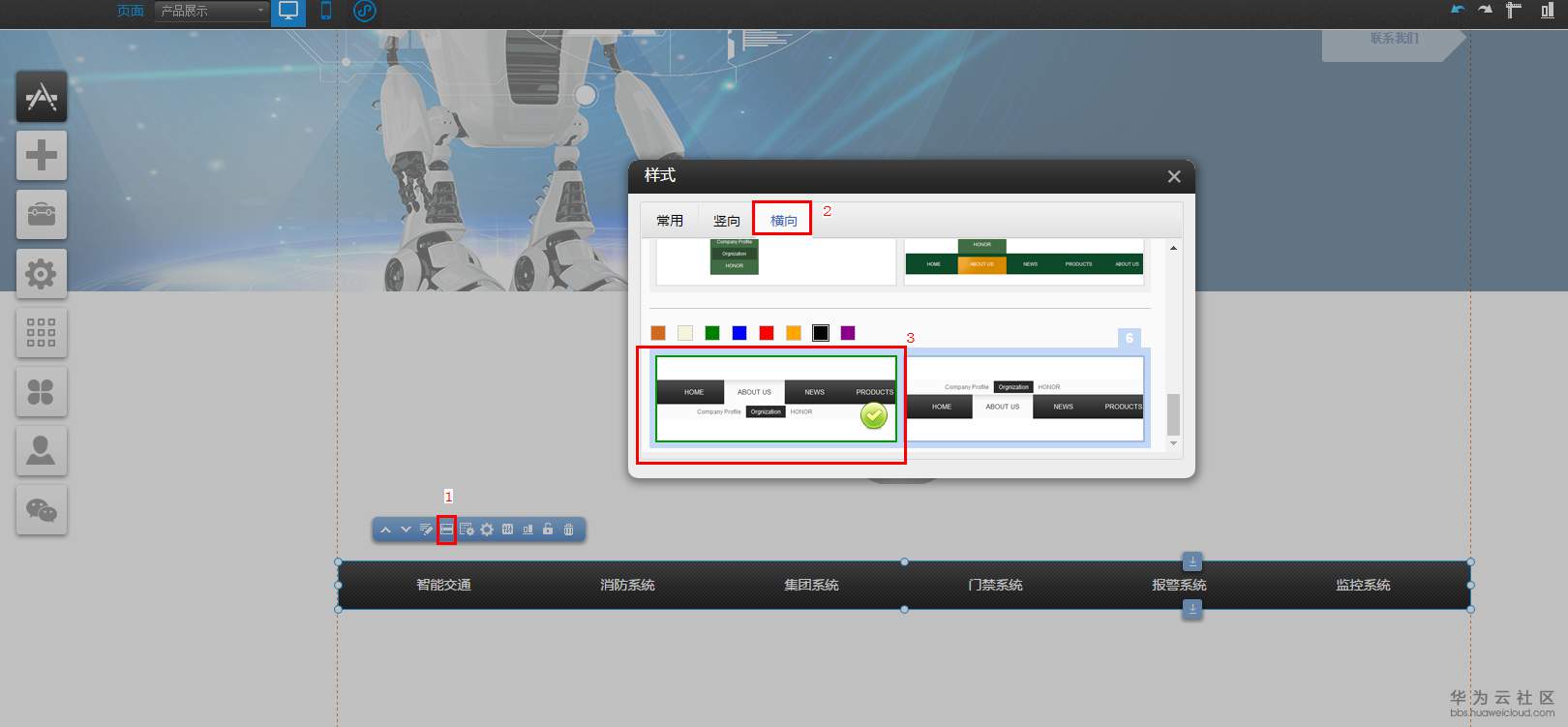The height and width of the screenshot is (727, 1568).
Task: Pick the blue color swatch
Action: click(x=739, y=333)
